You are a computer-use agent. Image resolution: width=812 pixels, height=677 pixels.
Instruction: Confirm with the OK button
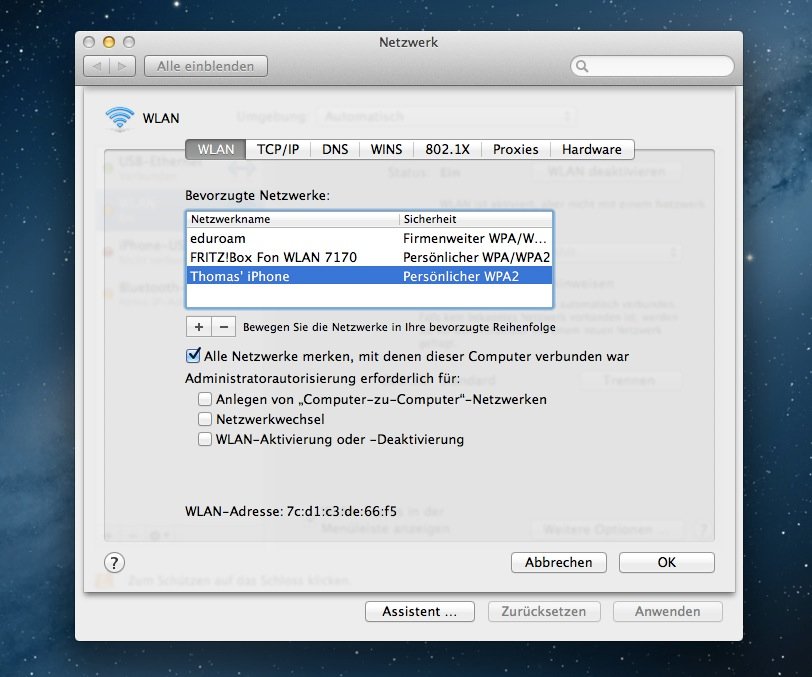[666, 563]
